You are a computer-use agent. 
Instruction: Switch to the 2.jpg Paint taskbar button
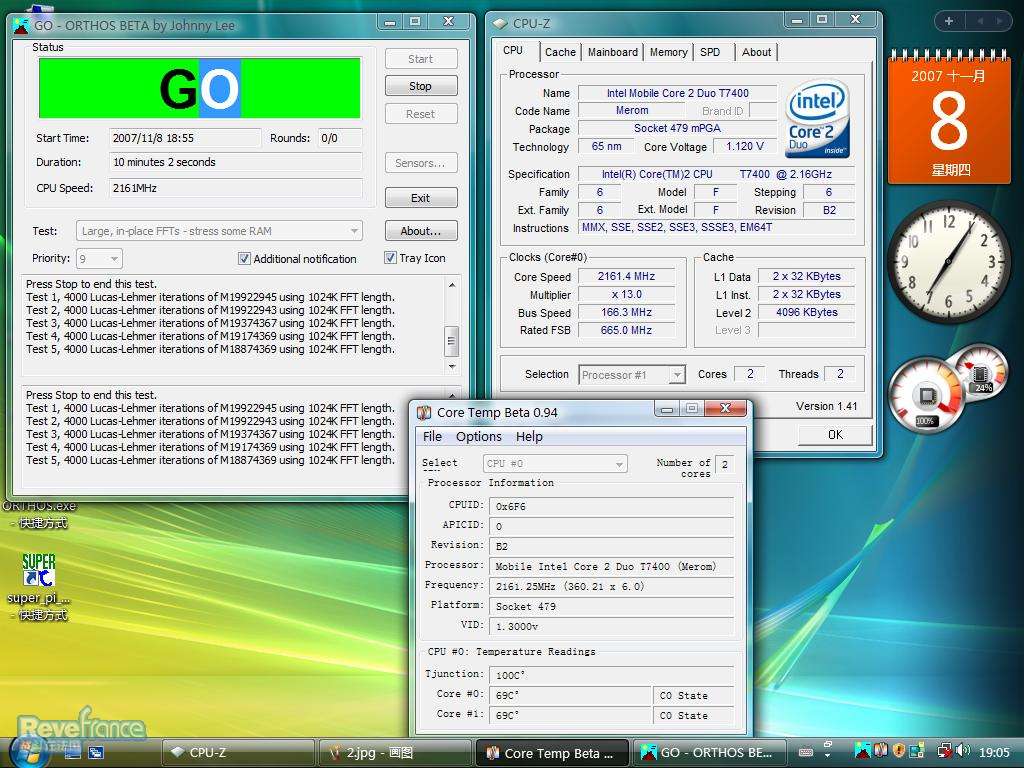[x=396, y=753]
